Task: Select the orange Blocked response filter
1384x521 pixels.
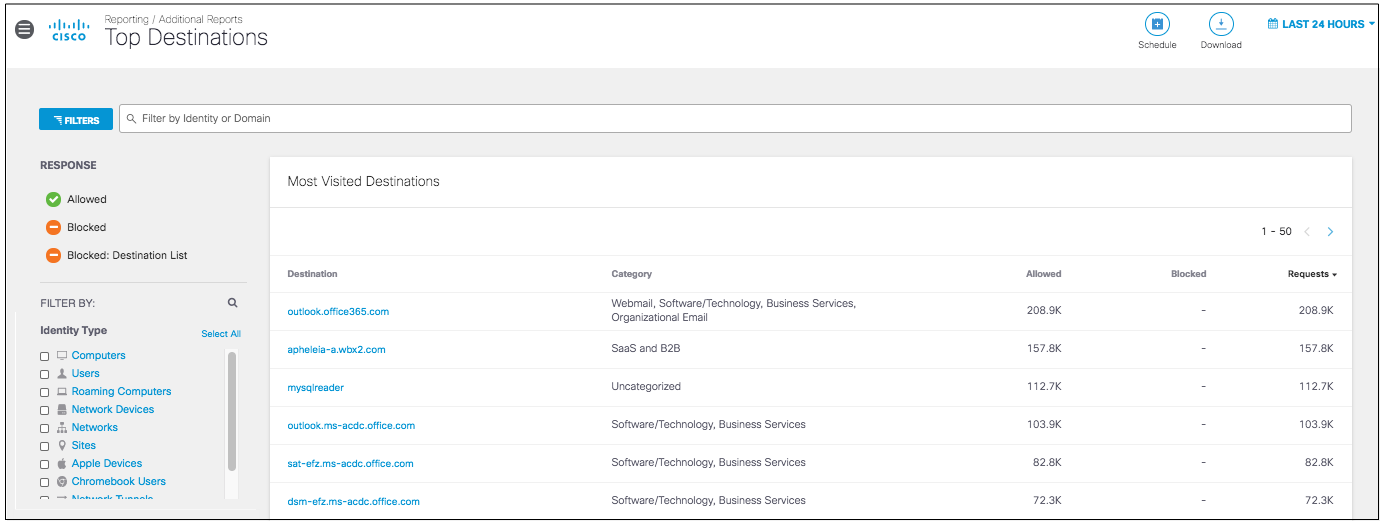Action: (x=54, y=227)
